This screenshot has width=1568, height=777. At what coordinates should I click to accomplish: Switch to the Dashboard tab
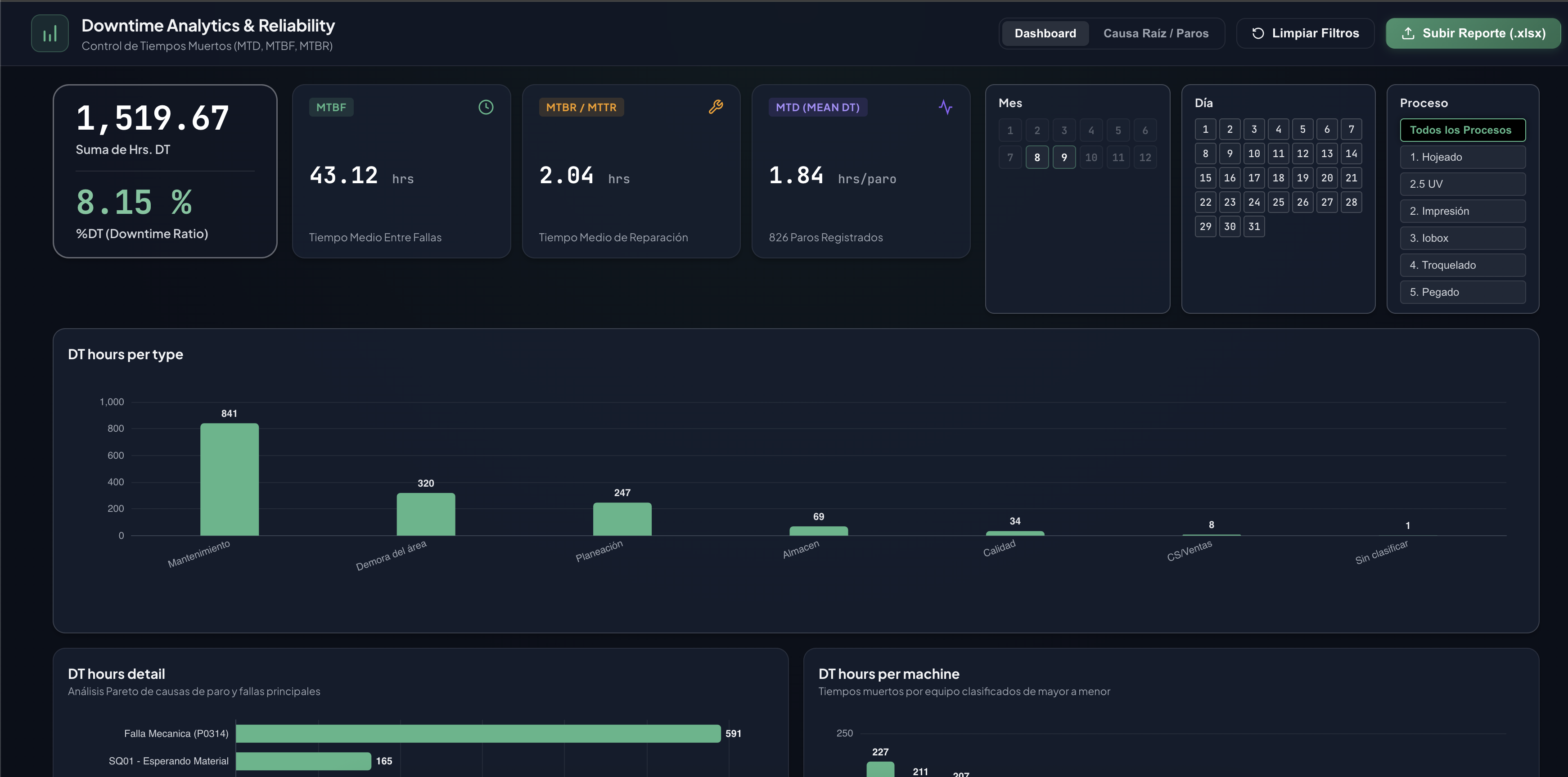click(1045, 33)
